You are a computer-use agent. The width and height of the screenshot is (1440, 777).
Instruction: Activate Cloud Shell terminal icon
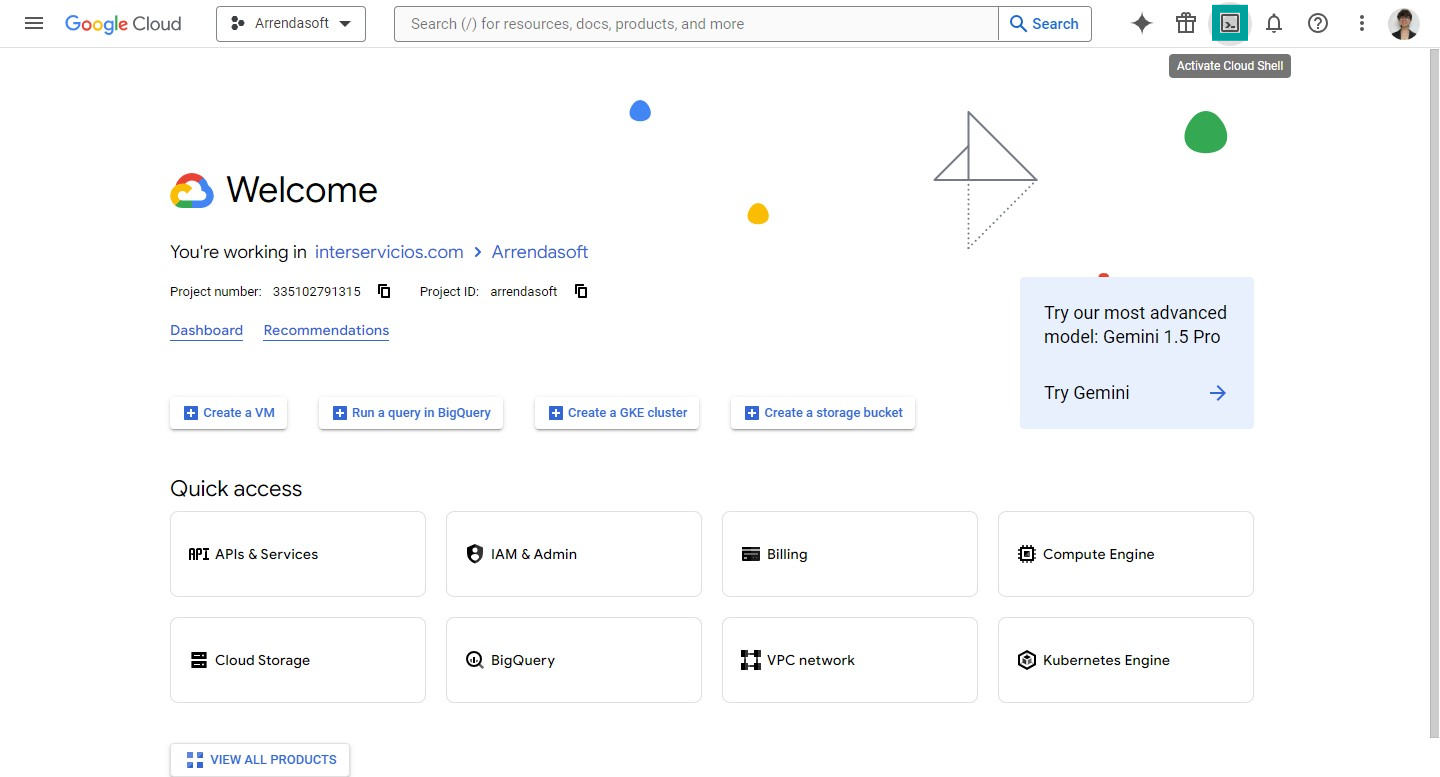(x=1230, y=23)
